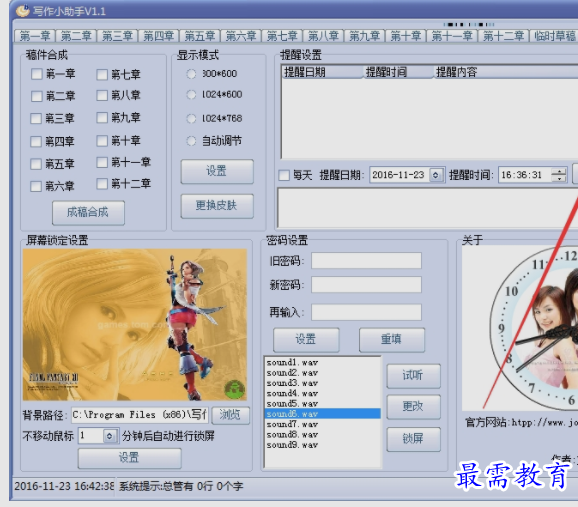Click the 背景路径 input field

(140, 415)
